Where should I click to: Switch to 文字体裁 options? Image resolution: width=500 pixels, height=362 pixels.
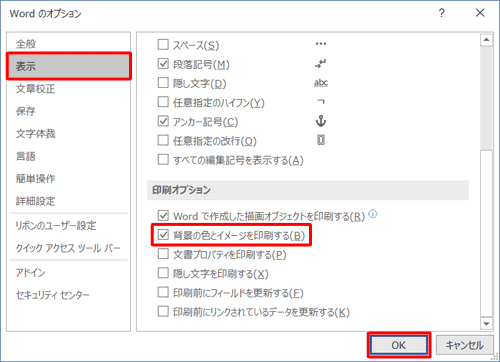coord(36,134)
